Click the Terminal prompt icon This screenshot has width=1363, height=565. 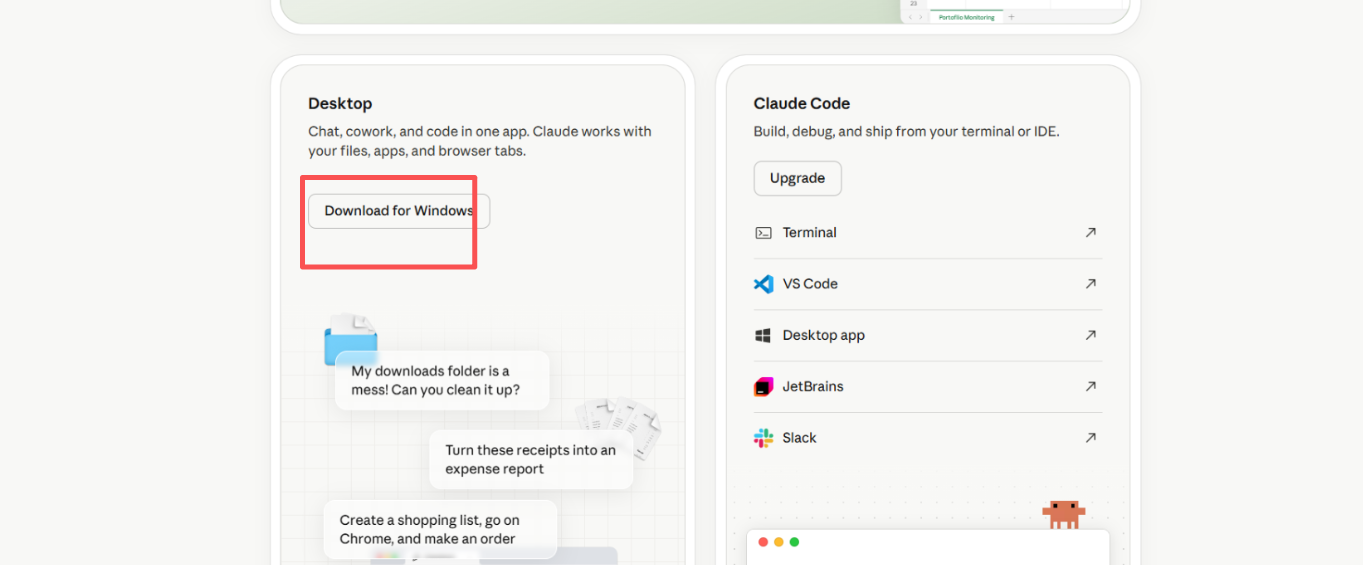[x=763, y=233]
